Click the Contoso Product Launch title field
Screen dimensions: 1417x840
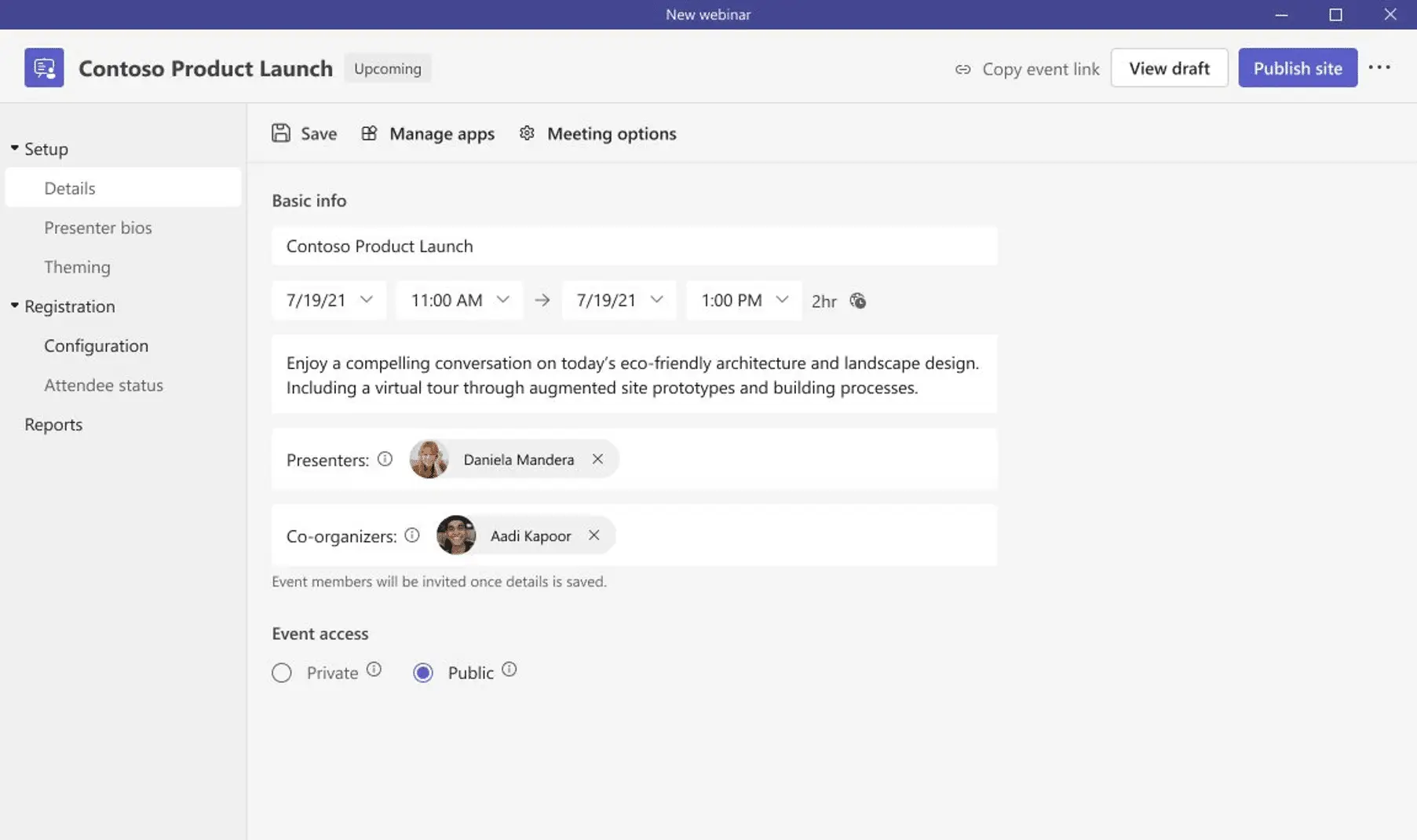tap(634, 246)
